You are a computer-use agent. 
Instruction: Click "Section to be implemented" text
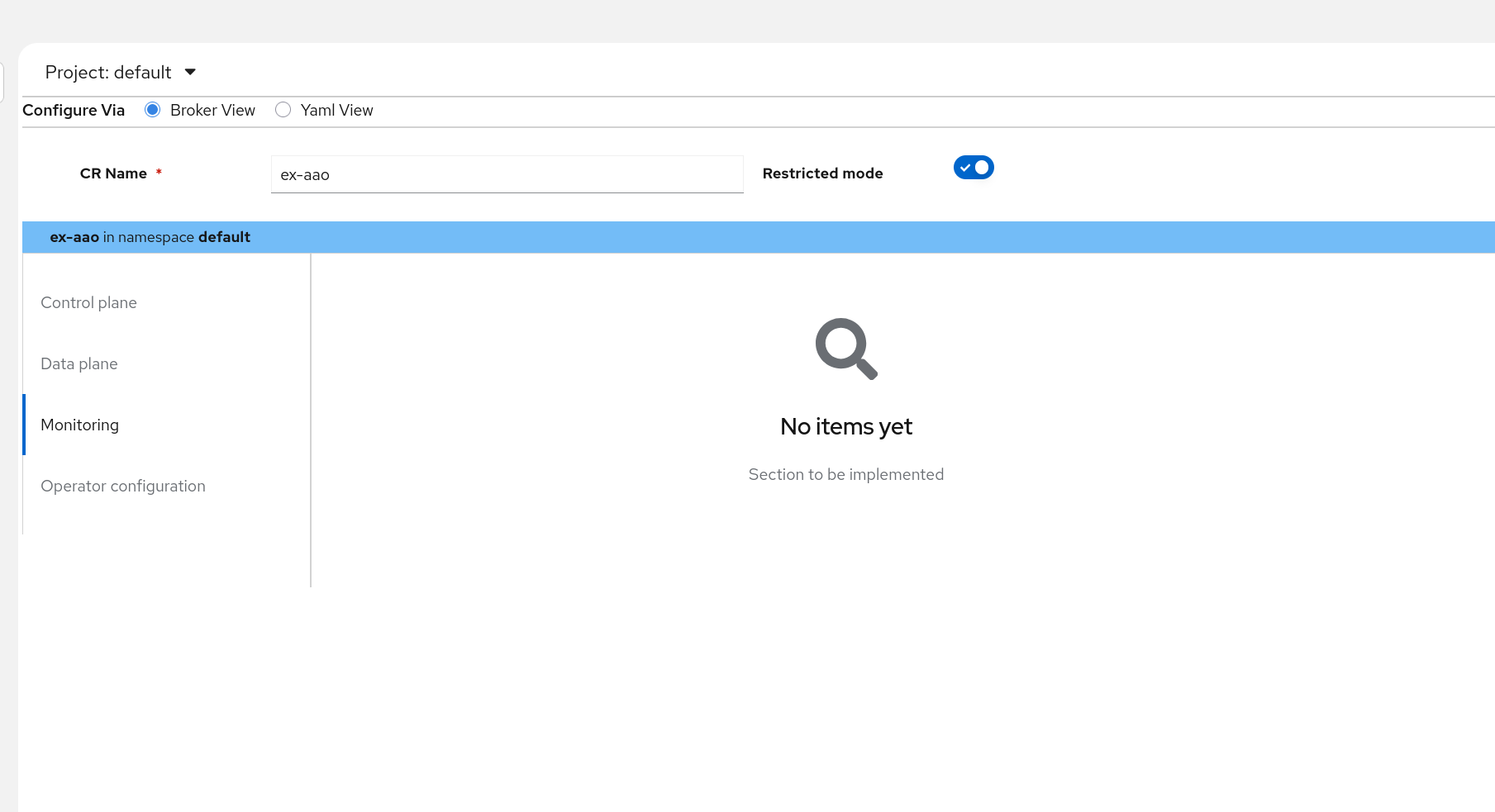pyautogui.click(x=845, y=475)
